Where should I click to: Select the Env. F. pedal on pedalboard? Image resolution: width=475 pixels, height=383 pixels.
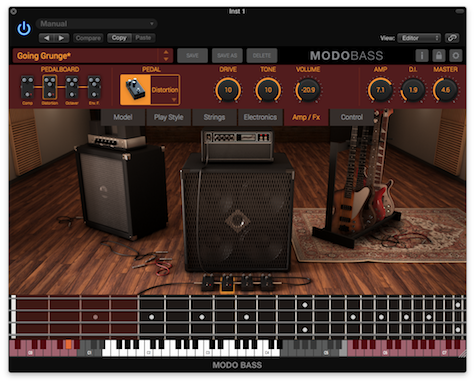tap(94, 88)
